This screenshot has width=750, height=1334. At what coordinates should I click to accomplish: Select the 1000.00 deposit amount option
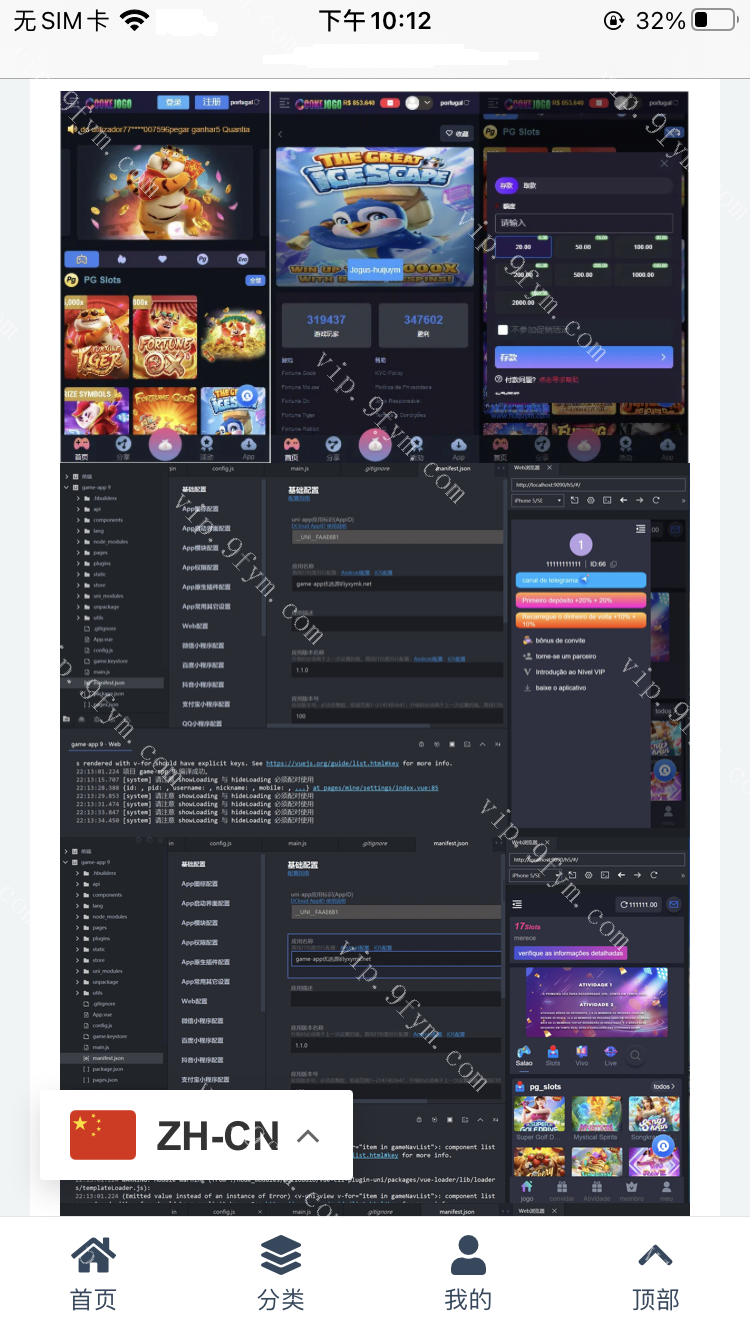click(x=644, y=275)
